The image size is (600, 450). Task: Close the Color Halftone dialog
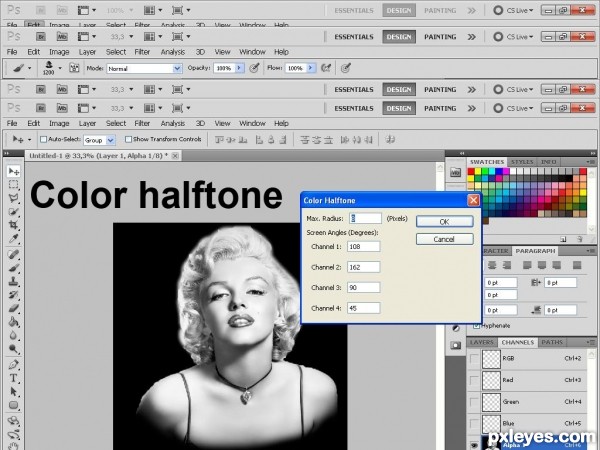coord(473,200)
